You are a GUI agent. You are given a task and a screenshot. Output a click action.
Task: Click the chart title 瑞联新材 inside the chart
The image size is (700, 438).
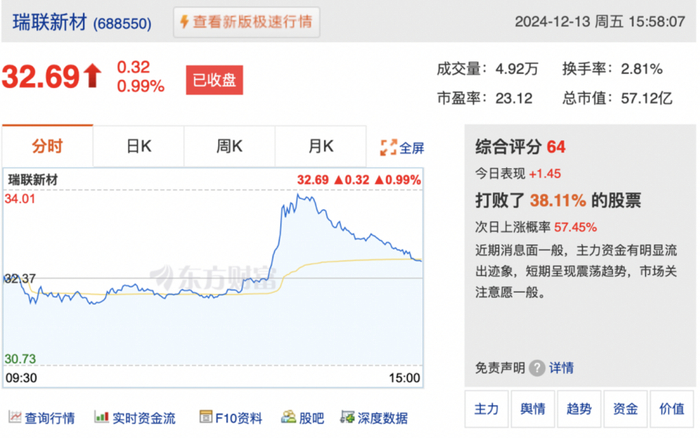(x=33, y=180)
